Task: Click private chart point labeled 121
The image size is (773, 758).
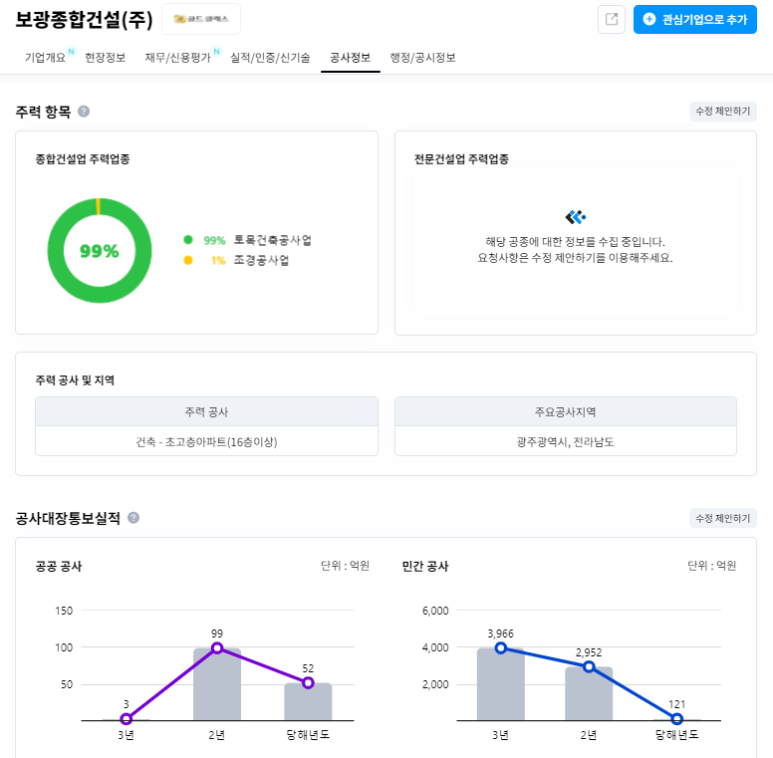Action: [677, 719]
